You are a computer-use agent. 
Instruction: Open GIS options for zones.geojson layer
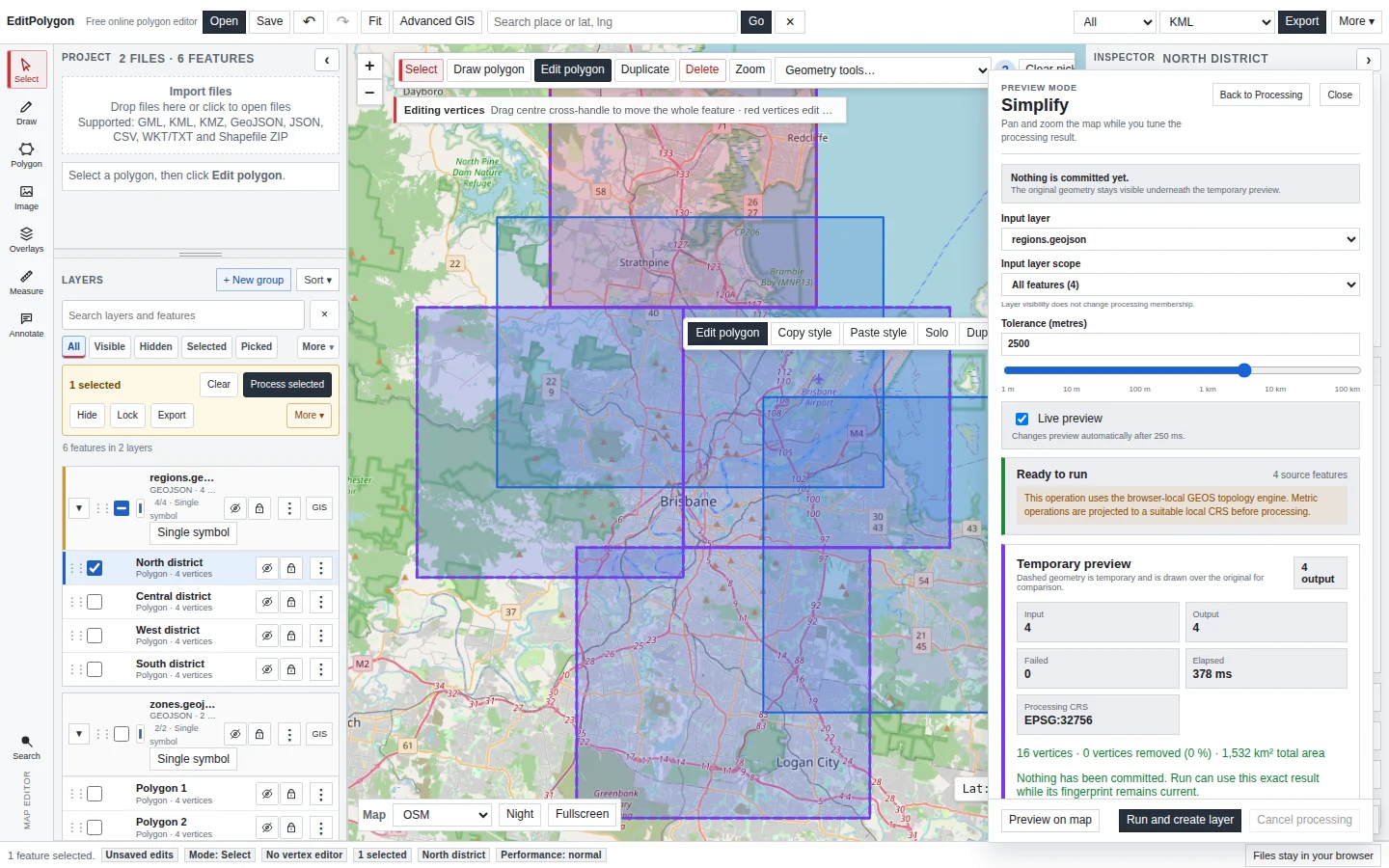pyautogui.click(x=319, y=734)
